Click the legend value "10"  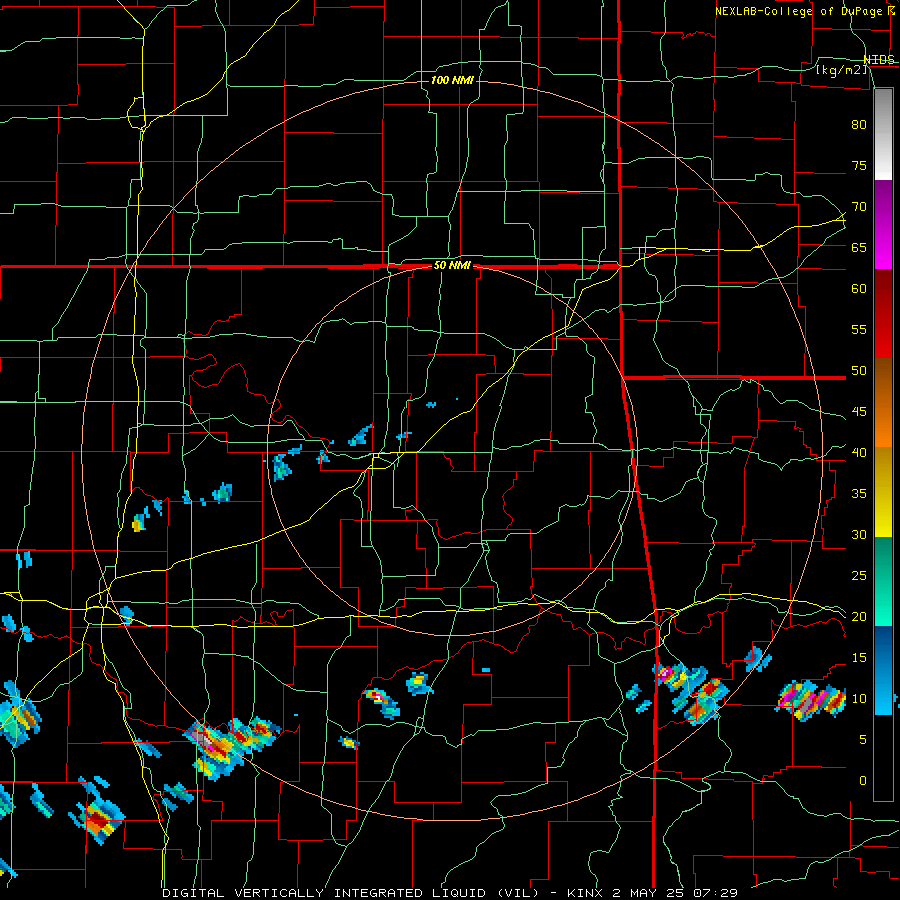click(859, 699)
